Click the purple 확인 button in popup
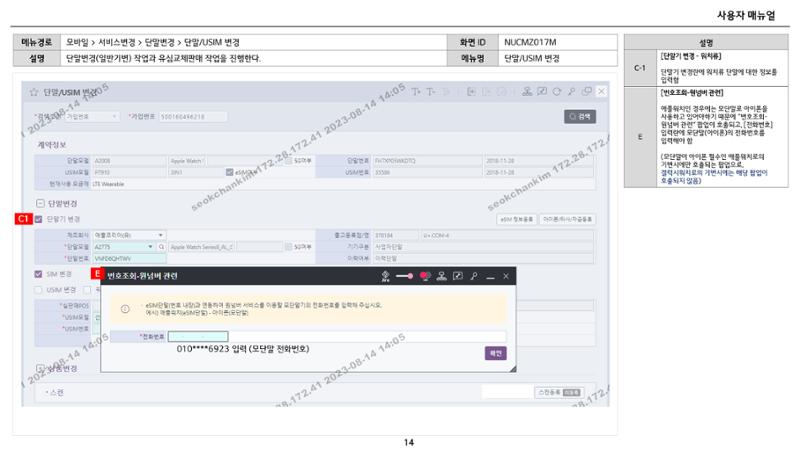Screen dimensions: 800x450 point(495,353)
